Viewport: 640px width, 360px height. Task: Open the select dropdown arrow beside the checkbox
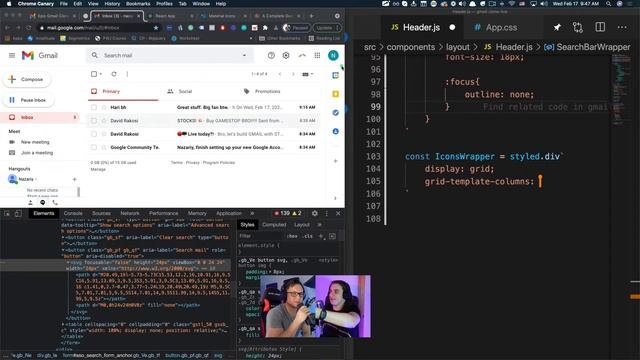click(101, 74)
